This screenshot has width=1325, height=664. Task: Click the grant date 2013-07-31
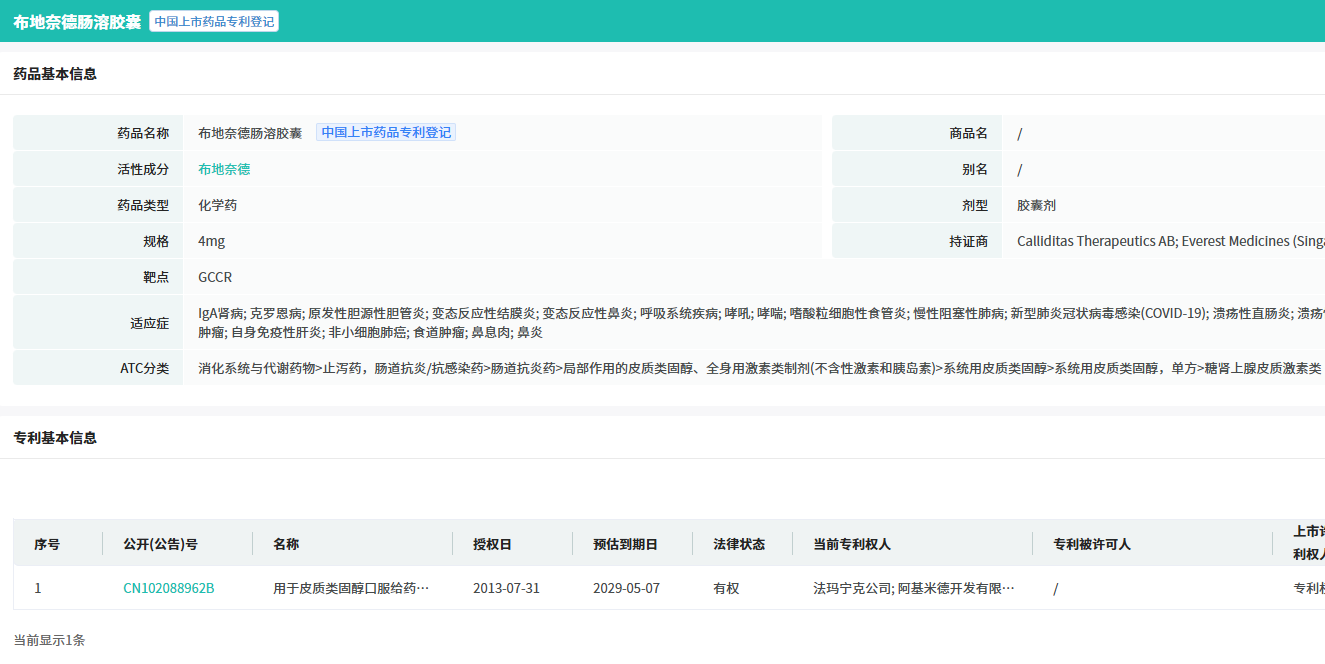click(506, 588)
